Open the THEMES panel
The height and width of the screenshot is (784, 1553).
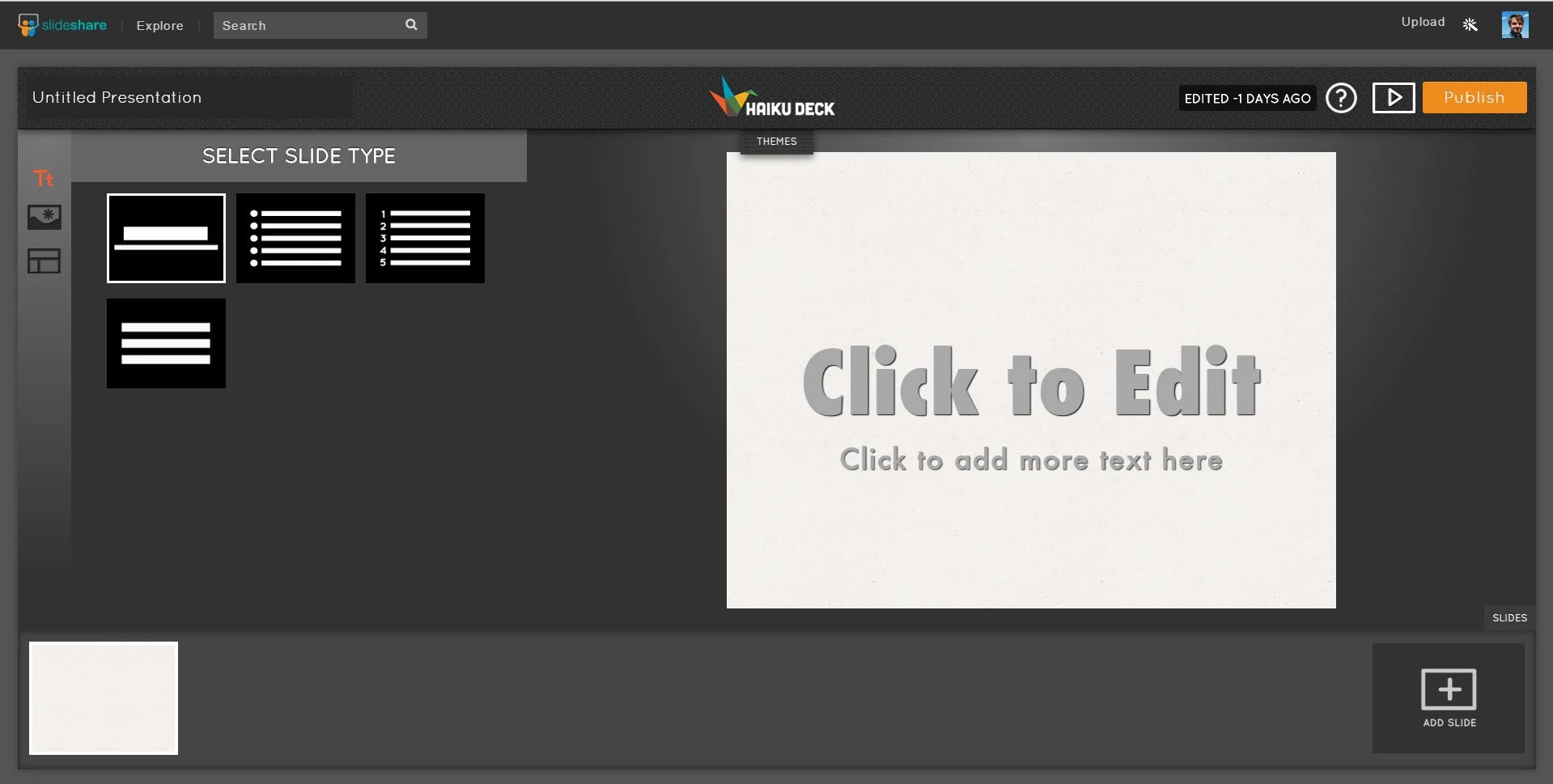tap(775, 141)
